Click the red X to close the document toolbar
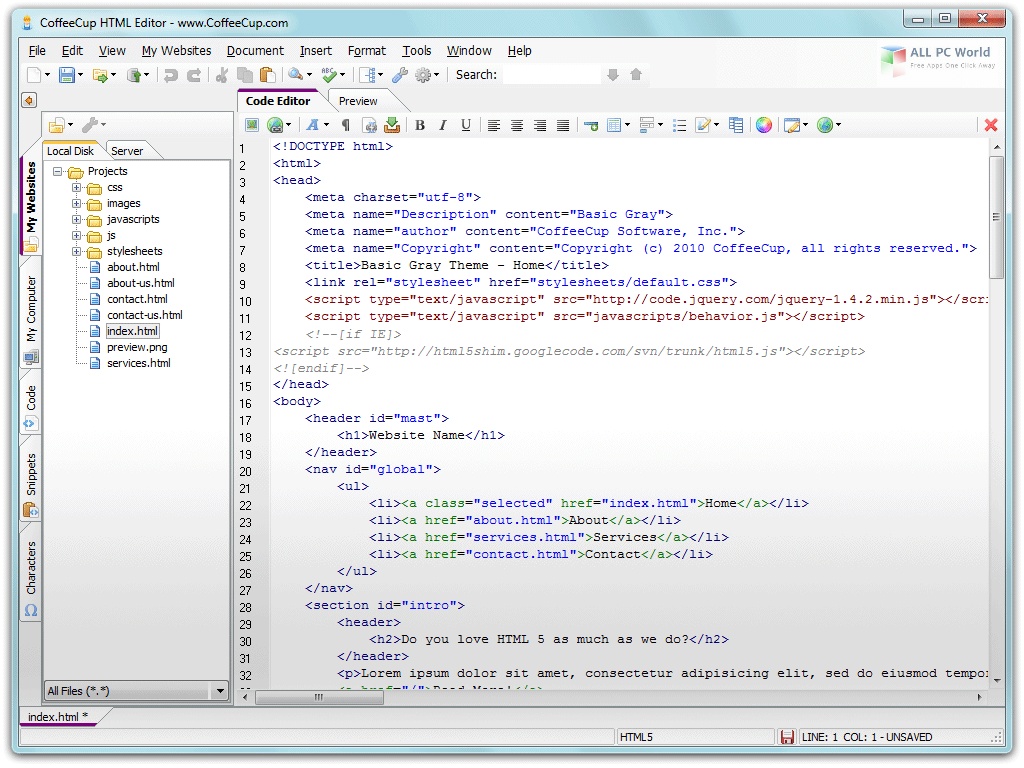Viewport: 1024px width, 768px height. 990,125
